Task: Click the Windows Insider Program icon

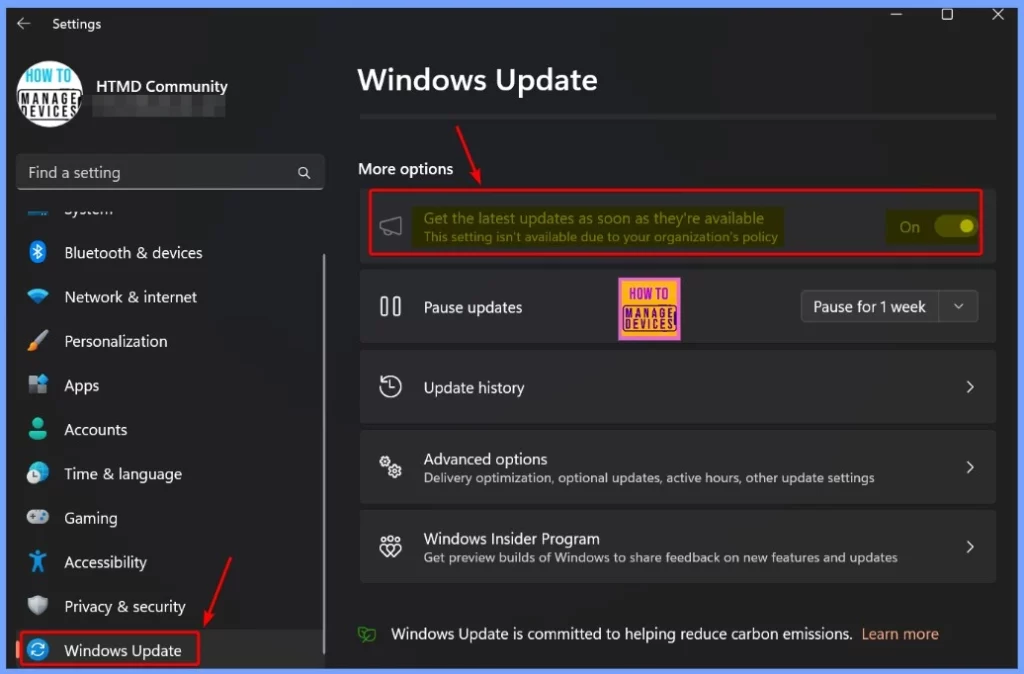Action: tap(391, 546)
